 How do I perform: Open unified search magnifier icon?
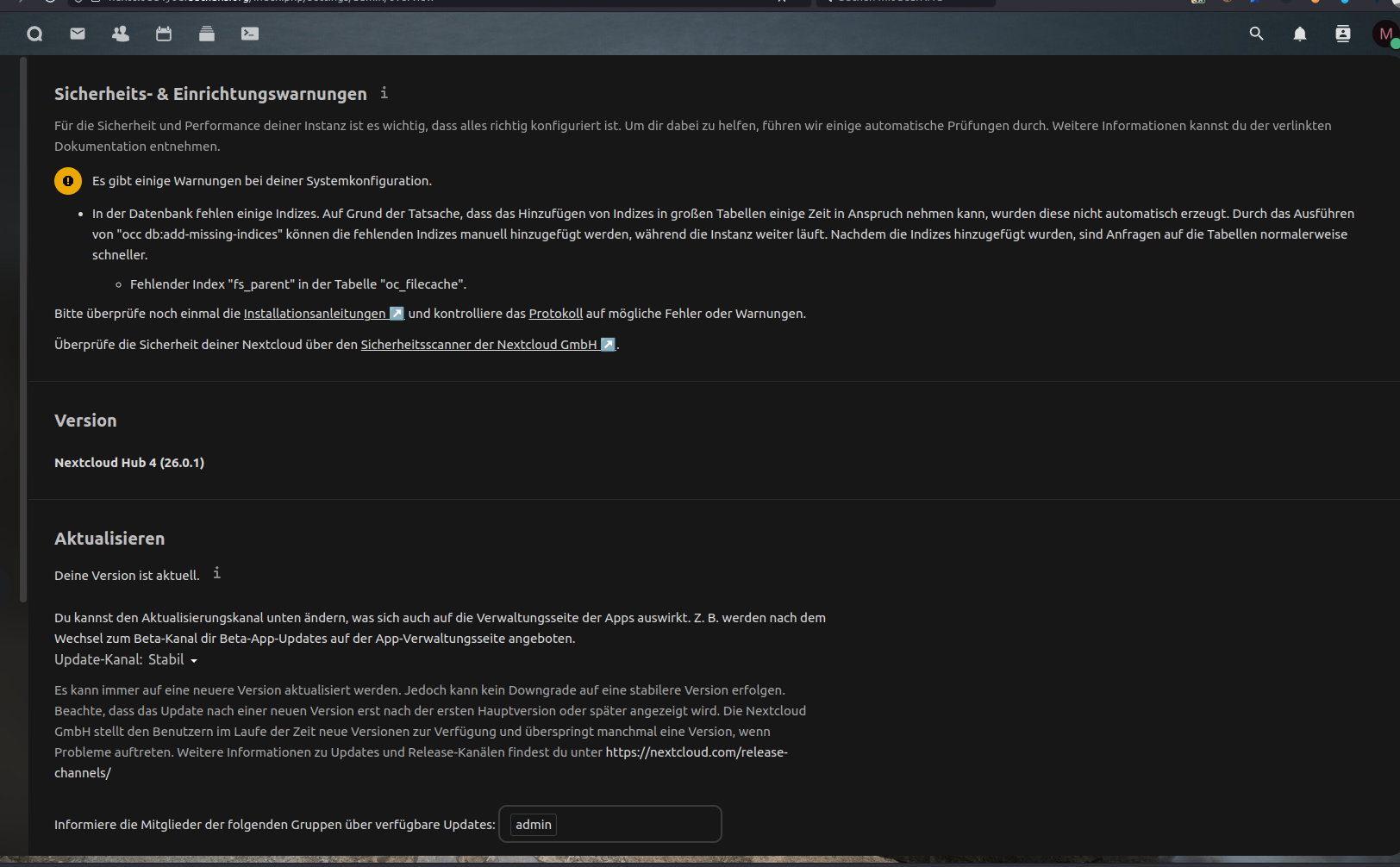click(1257, 34)
